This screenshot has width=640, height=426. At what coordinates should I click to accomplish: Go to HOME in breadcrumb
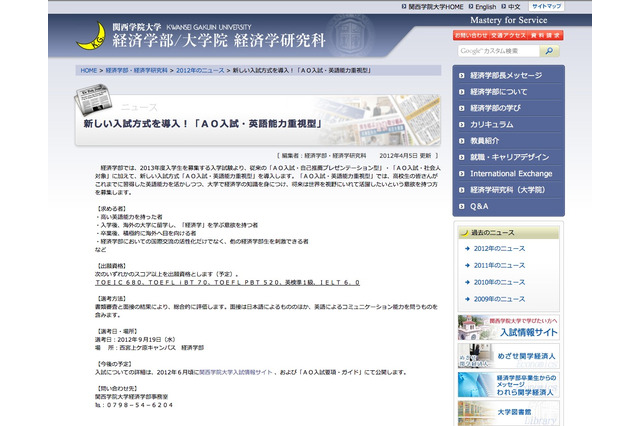[x=89, y=71]
